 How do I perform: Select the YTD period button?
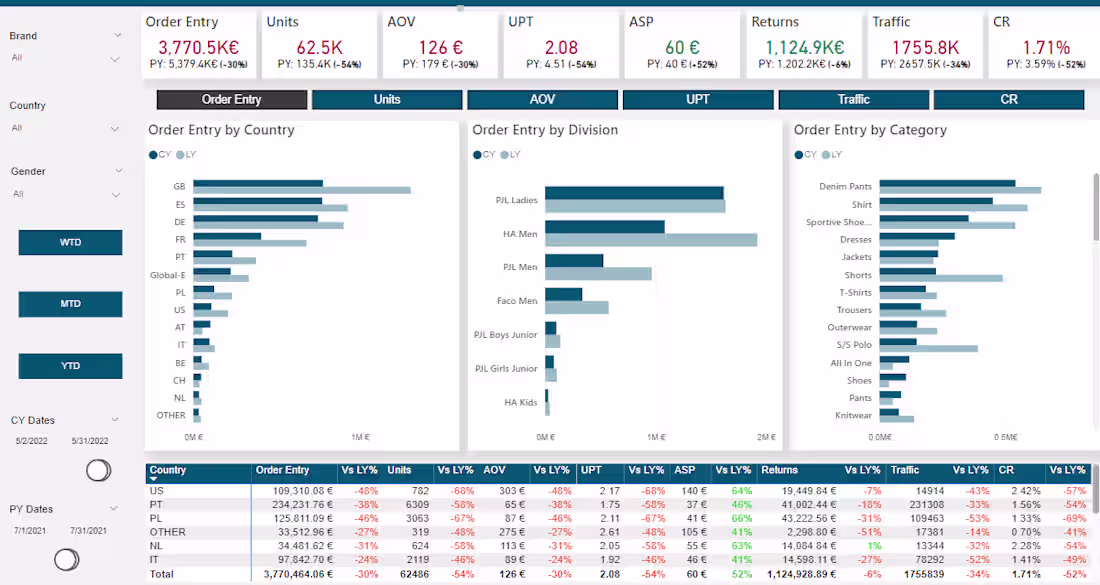click(x=70, y=366)
